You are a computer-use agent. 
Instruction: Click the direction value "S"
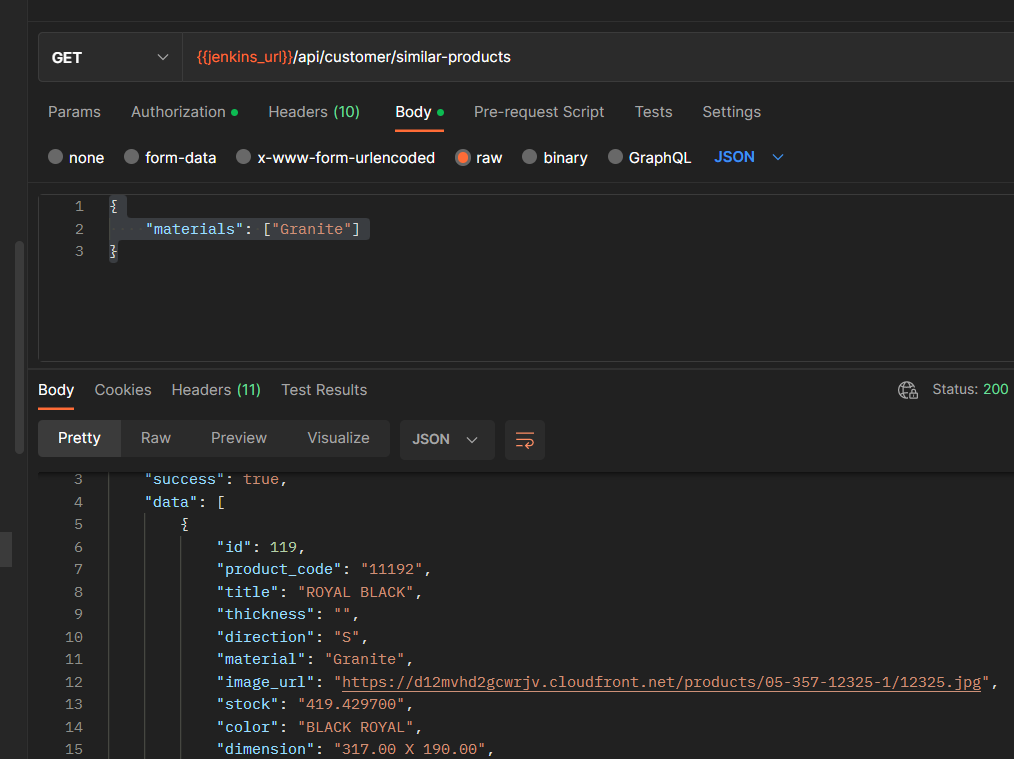[x=347, y=637]
